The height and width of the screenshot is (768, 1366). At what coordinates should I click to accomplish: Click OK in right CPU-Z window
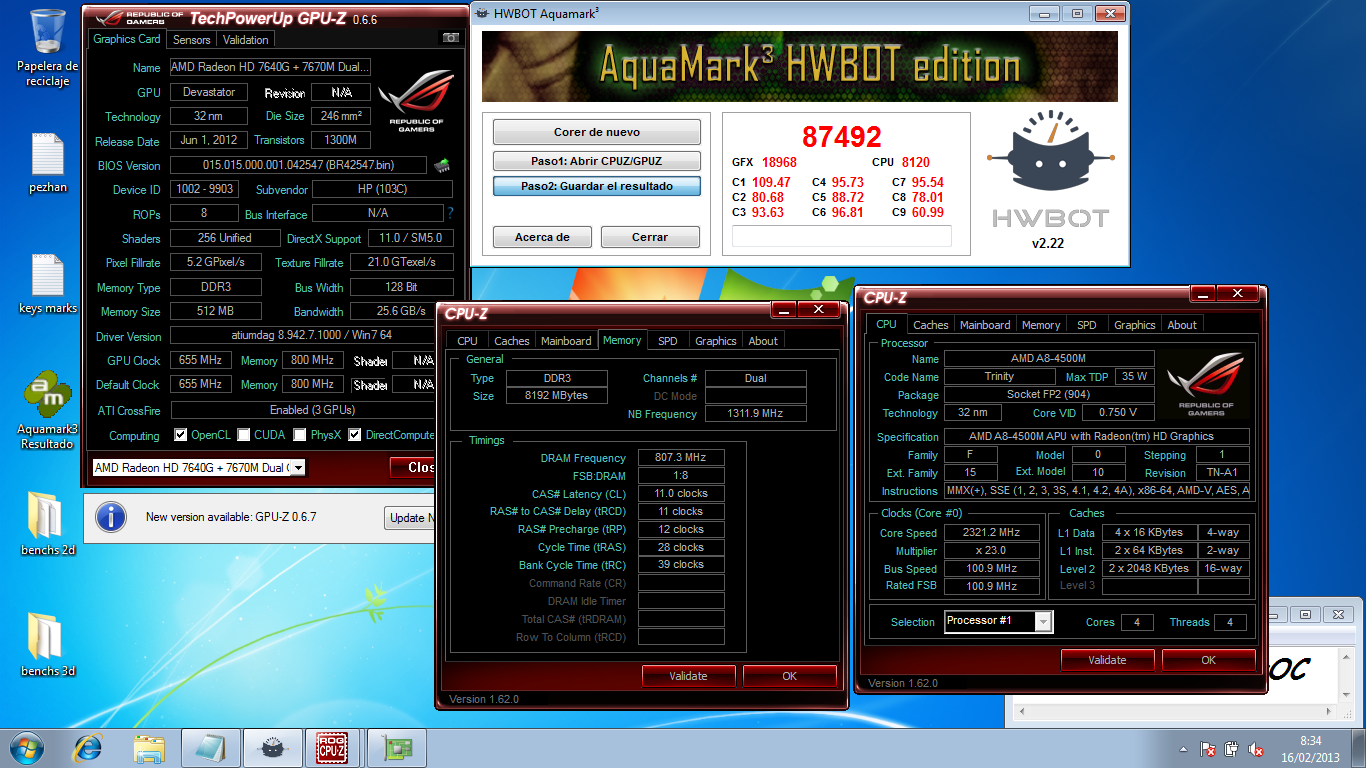[1209, 660]
